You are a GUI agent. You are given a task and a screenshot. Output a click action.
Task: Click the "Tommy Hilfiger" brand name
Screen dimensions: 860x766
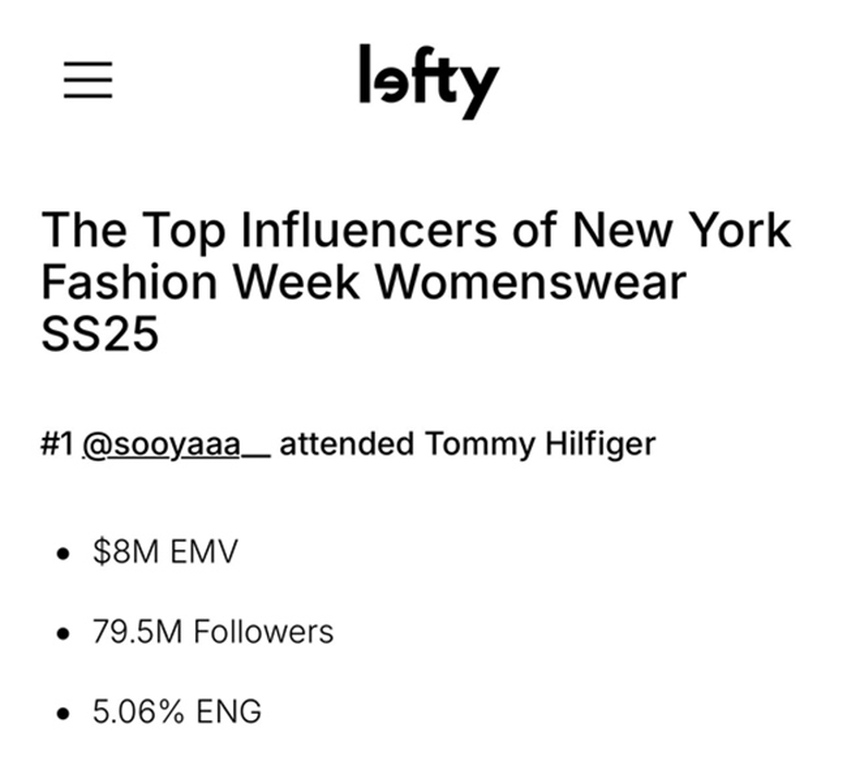pyautogui.click(x=541, y=444)
